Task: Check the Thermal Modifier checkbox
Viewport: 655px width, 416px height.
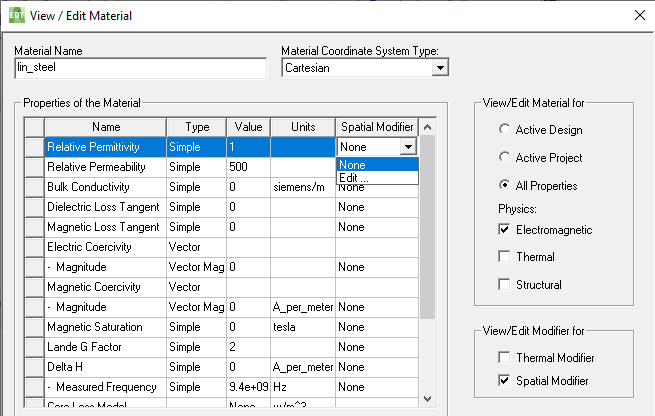Action: coord(503,358)
